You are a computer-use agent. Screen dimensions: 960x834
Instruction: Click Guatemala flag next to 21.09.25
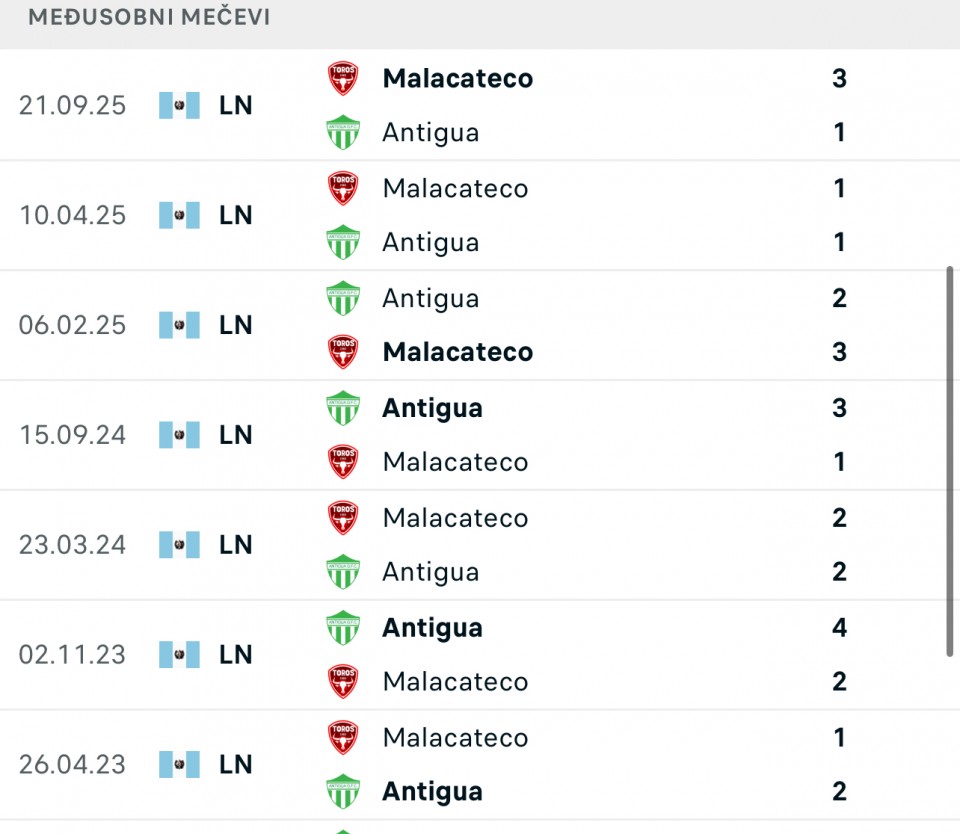179,105
